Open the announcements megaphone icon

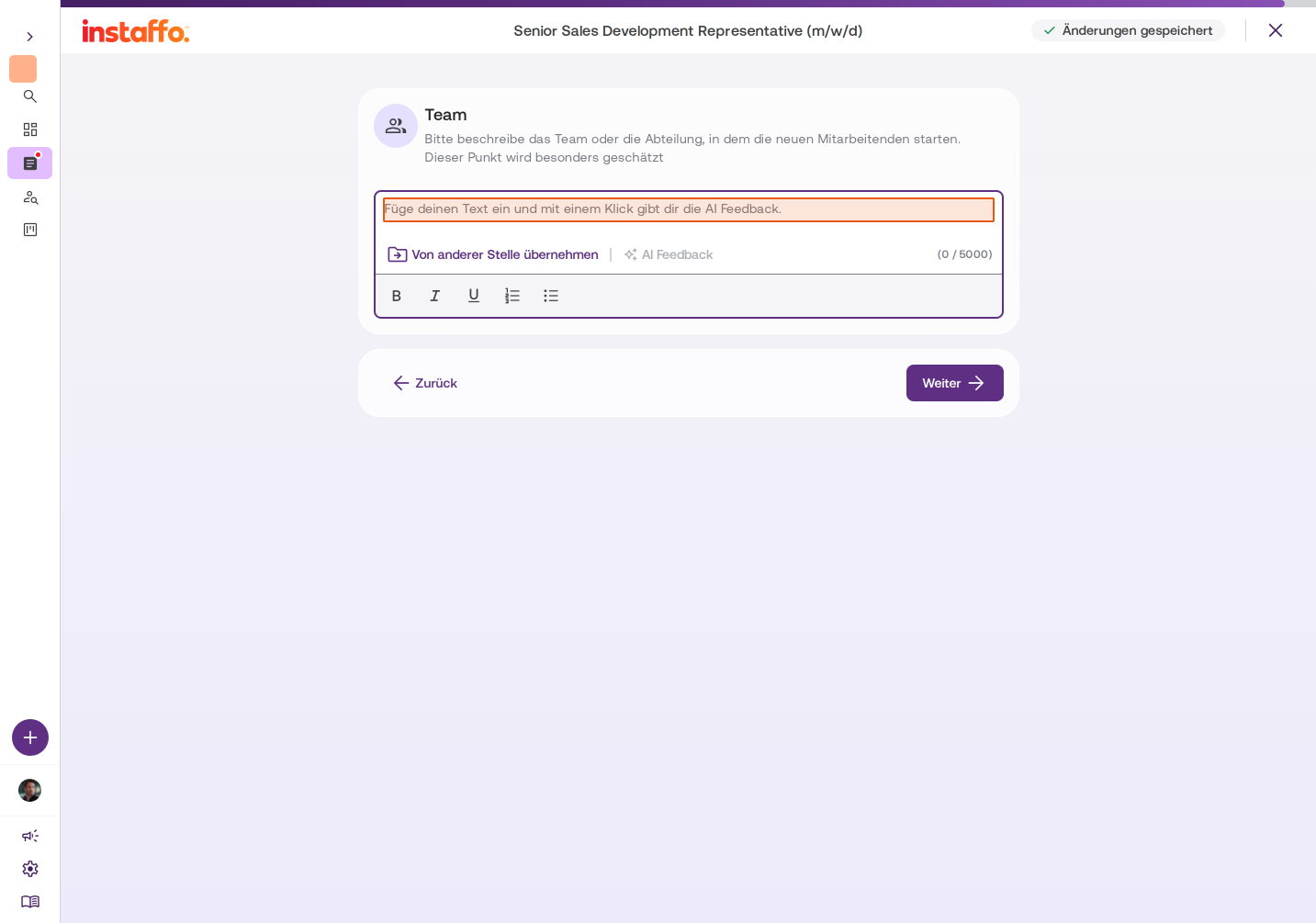pos(30,836)
